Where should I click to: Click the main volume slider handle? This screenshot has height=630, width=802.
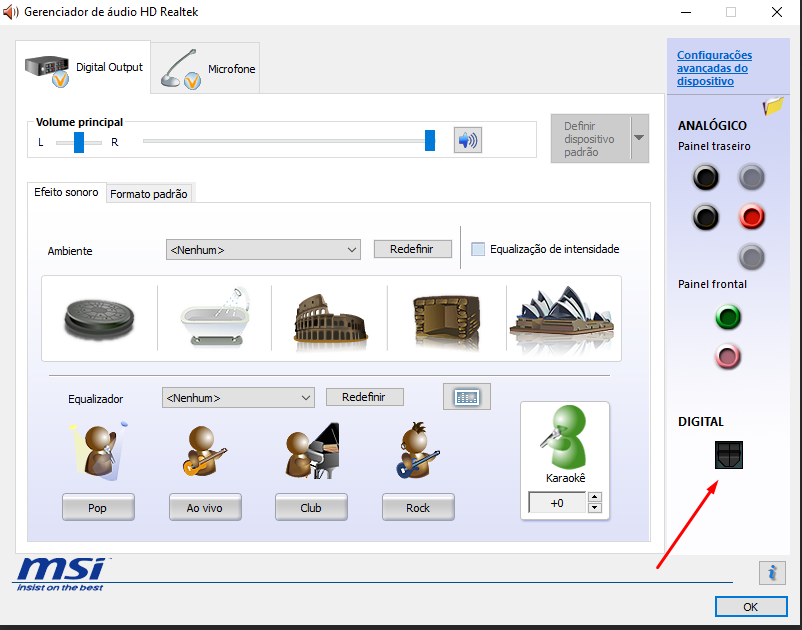(430, 140)
